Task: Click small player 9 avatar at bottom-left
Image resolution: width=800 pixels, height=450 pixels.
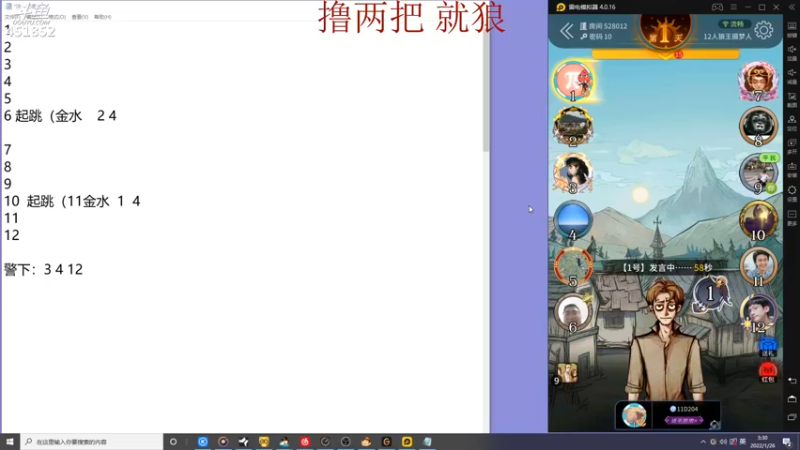Action: click(x=566, y=374)
